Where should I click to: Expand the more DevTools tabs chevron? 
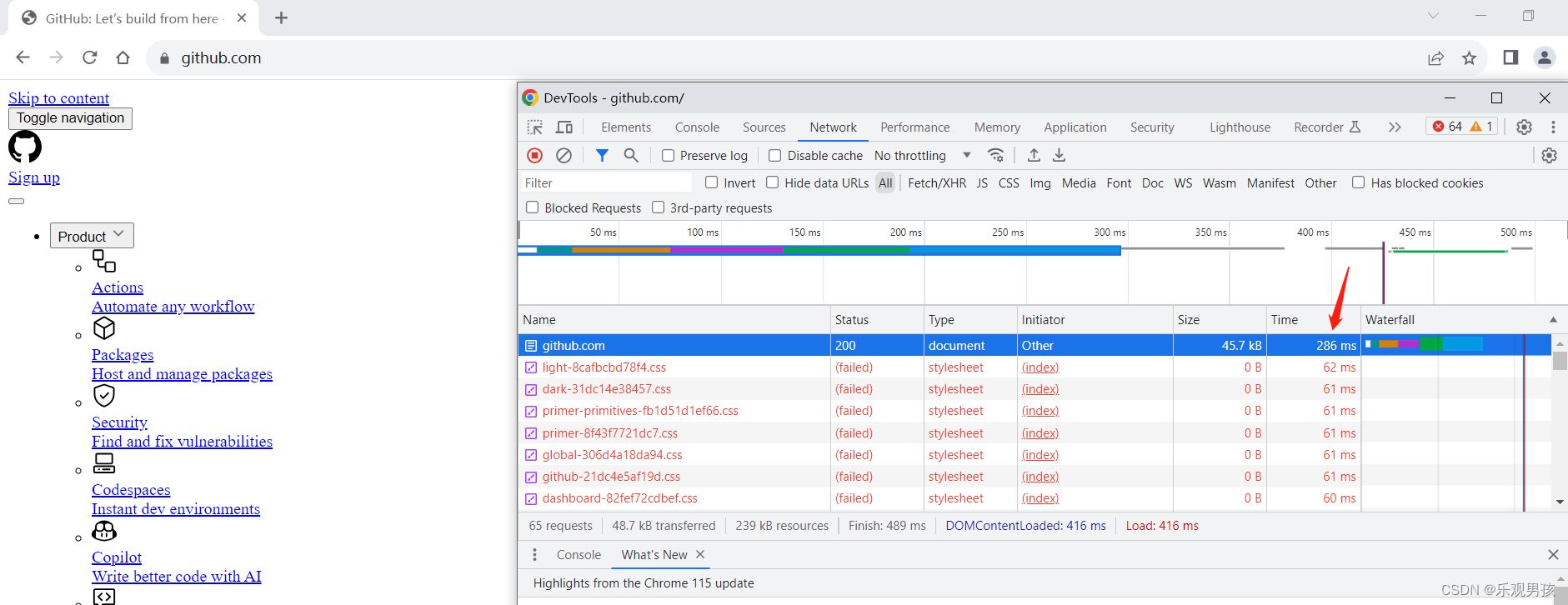tap(1395, 127)
